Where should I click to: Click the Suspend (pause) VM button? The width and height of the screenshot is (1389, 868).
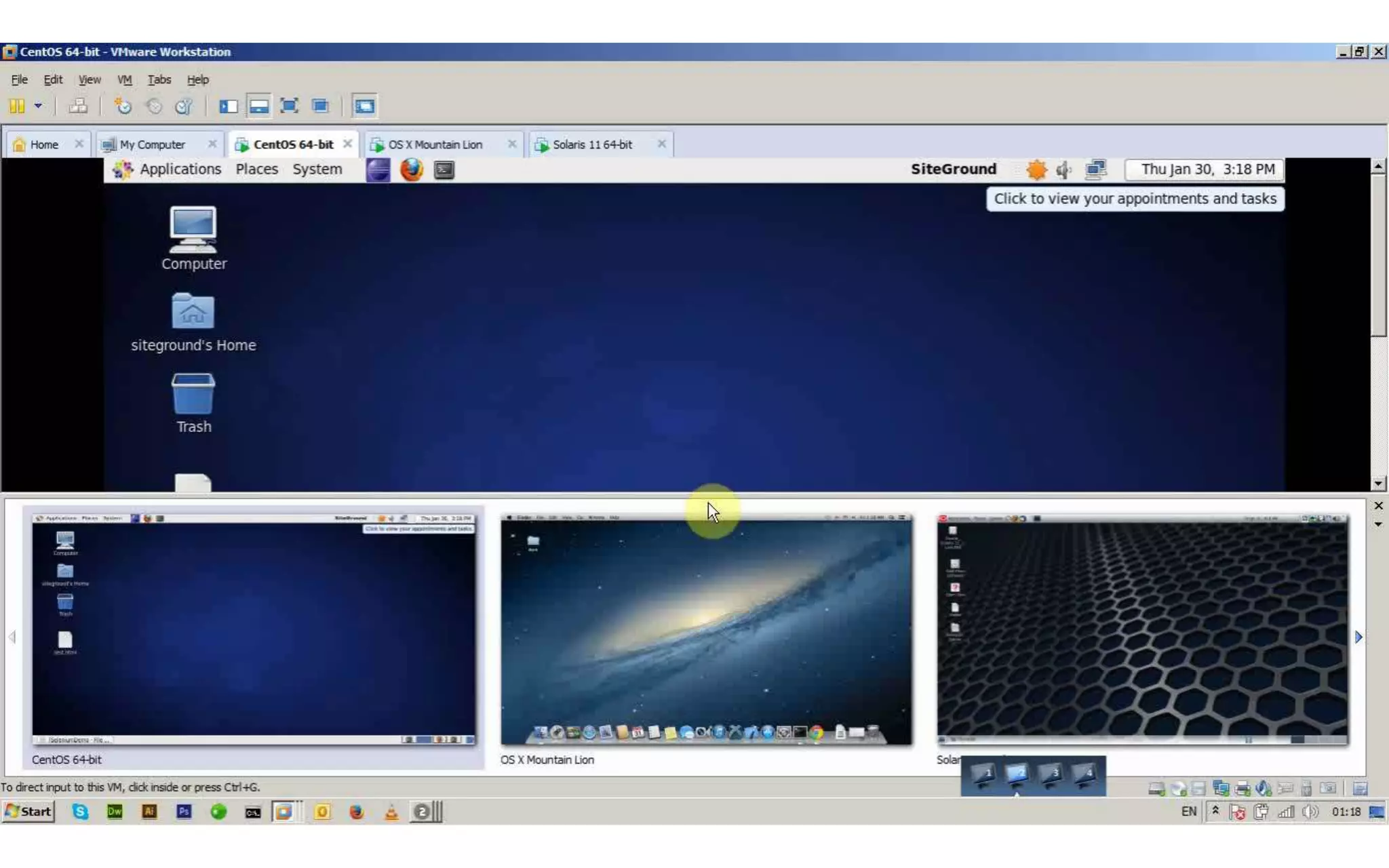[17, 106]
